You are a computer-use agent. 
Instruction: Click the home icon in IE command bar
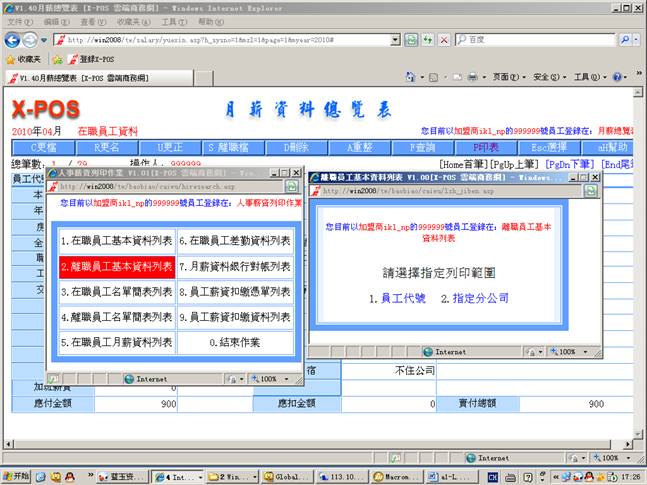411,77
